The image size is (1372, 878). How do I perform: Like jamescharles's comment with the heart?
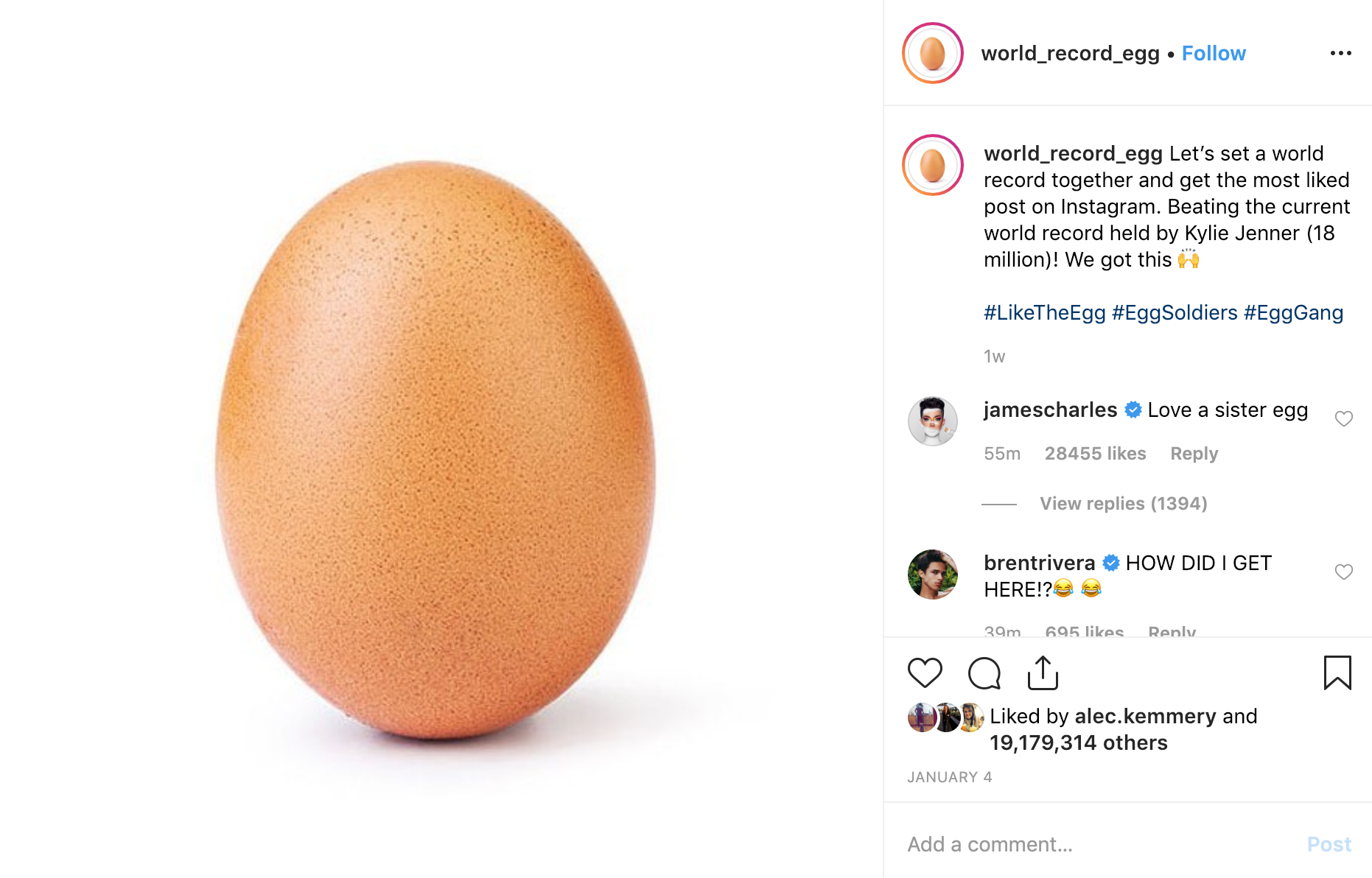click(1343, 418)
